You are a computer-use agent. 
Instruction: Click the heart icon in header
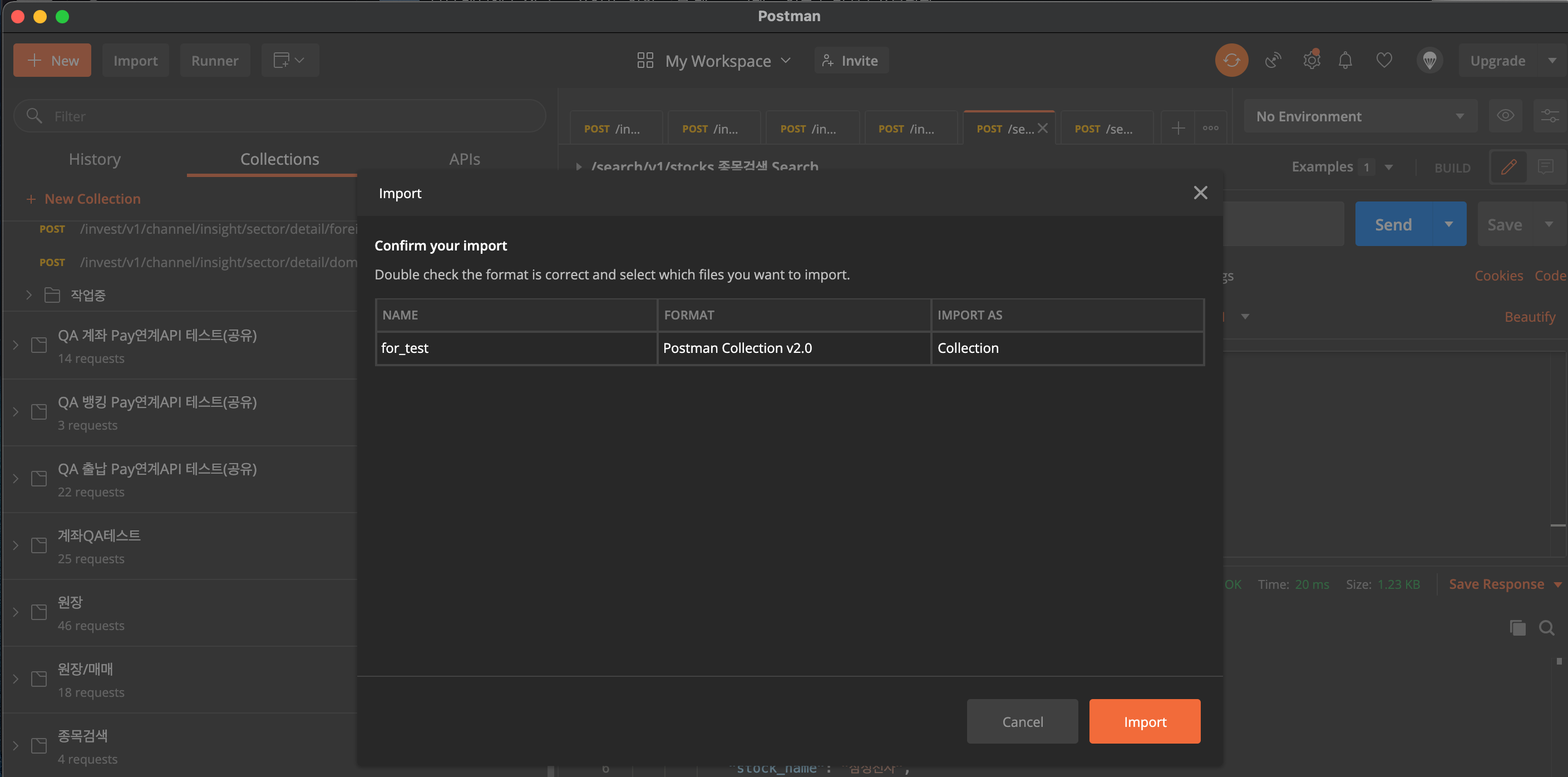(x=1384, y=60)
